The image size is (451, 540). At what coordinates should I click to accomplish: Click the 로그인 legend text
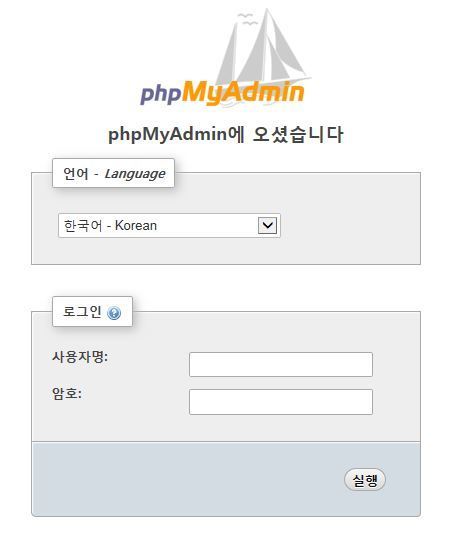coord(82,312)
